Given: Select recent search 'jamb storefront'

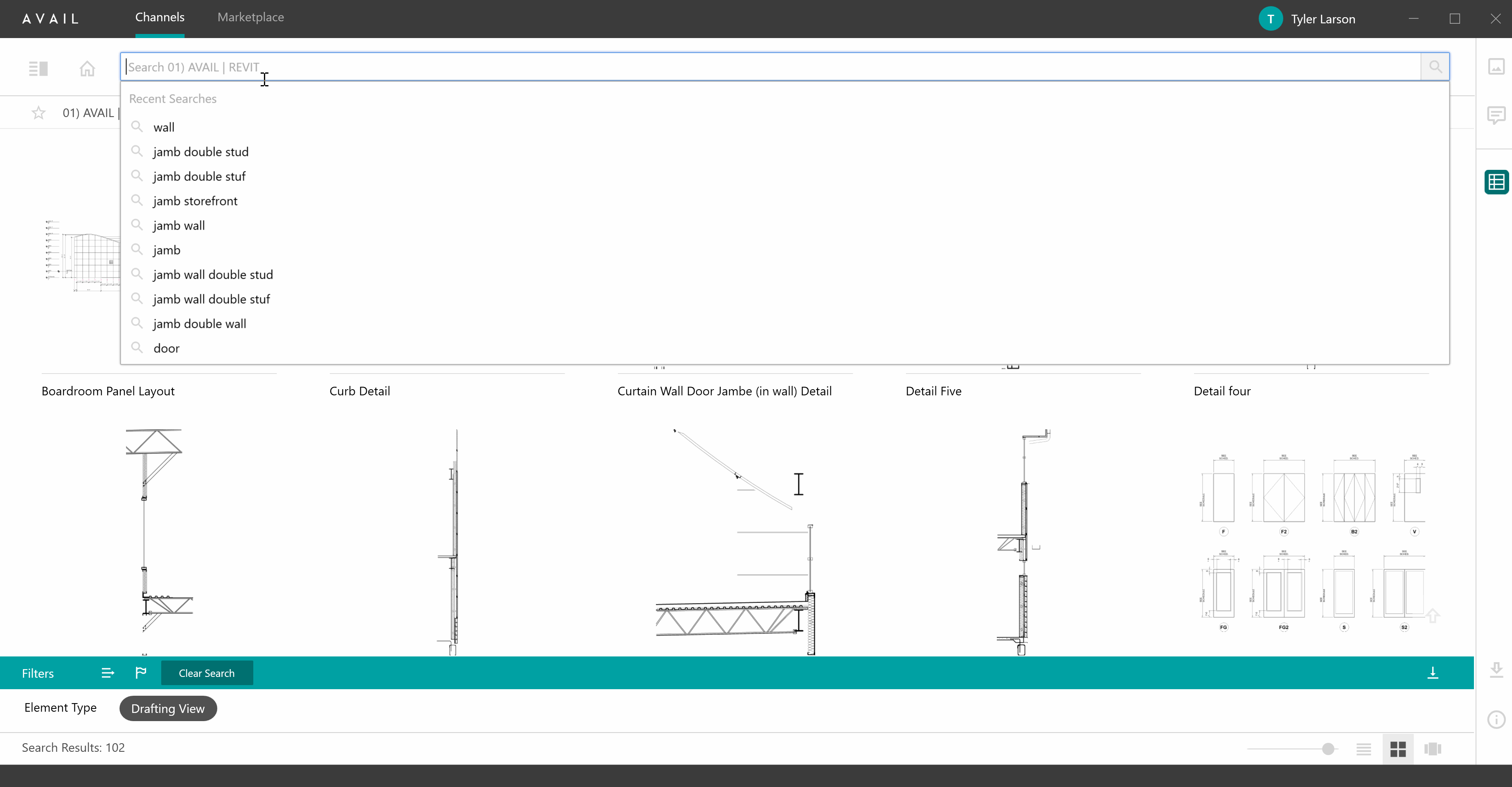Looking at the screenshot, I should coord(195,201).
